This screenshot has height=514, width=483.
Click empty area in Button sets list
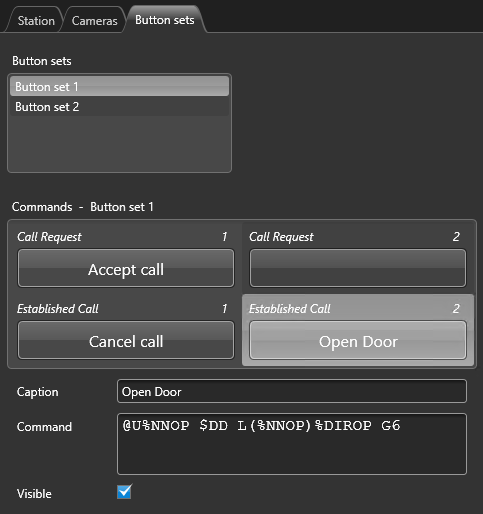pos(119,144)
